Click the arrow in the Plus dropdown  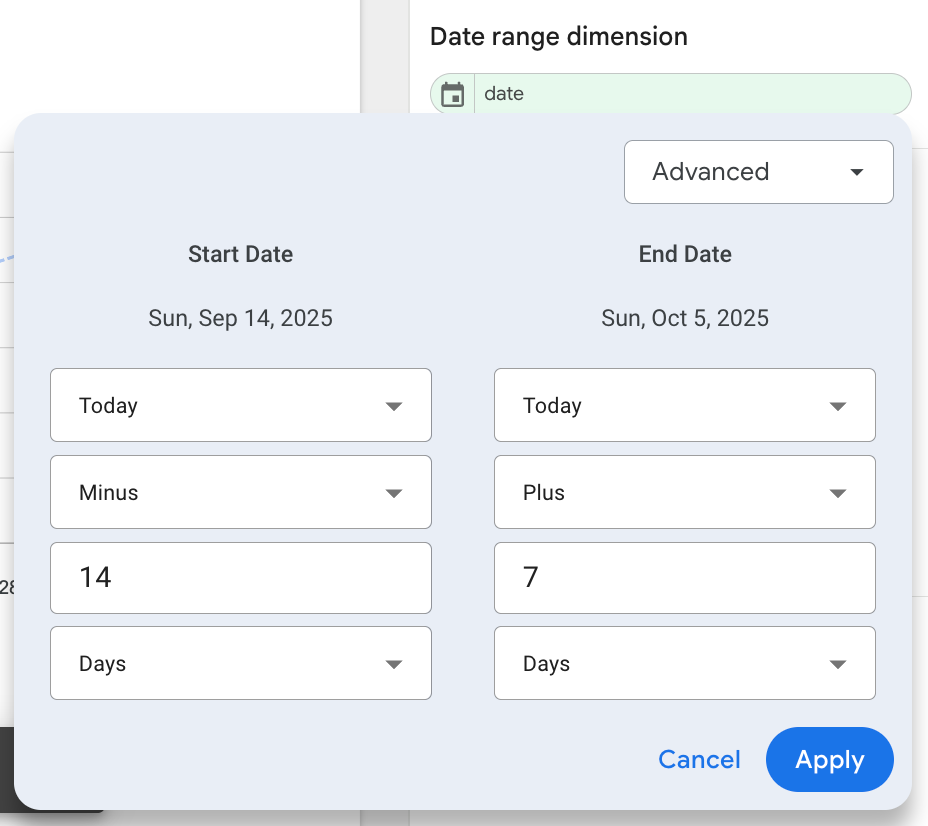point(838,493)
